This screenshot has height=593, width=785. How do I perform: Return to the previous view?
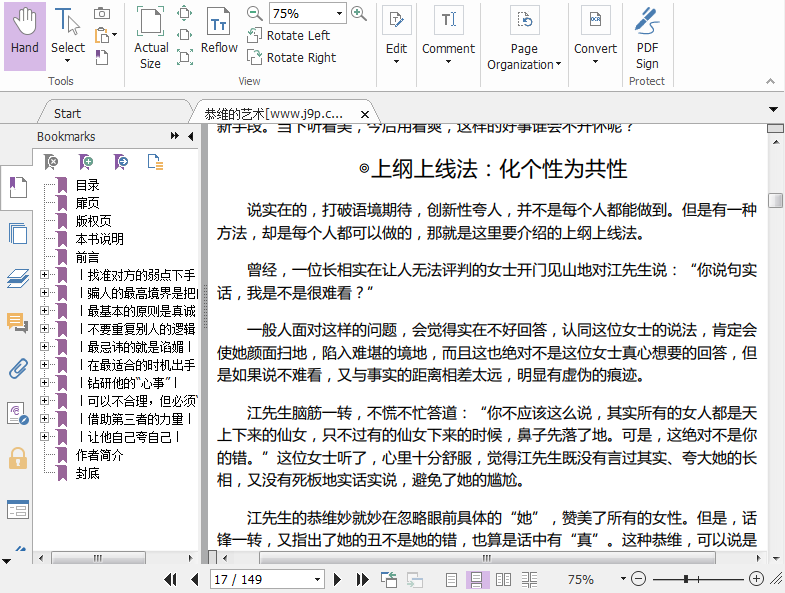pyautogui.click(x=389, y=579)
